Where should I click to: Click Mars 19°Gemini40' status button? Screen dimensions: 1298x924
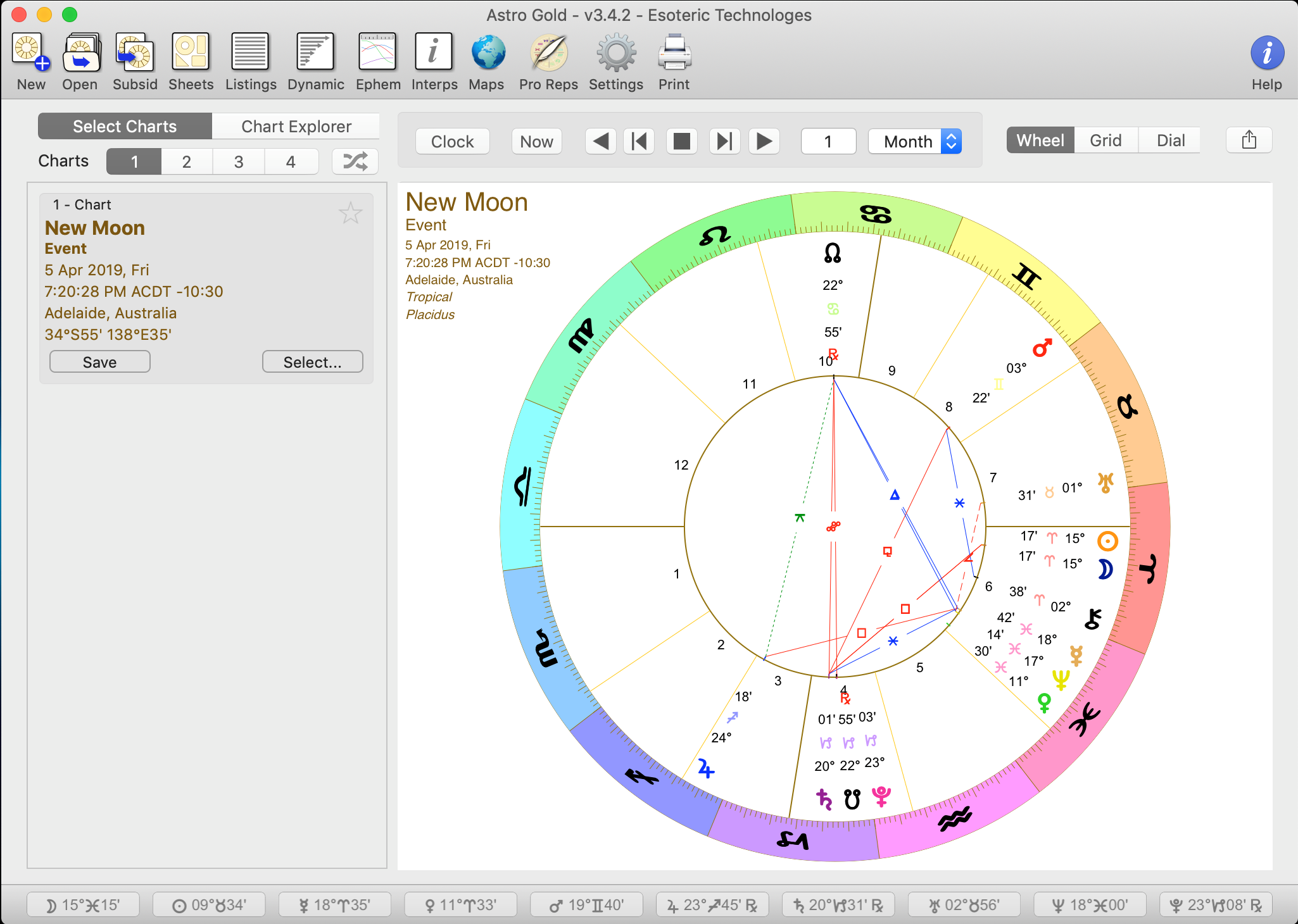[x=587, y=905]
